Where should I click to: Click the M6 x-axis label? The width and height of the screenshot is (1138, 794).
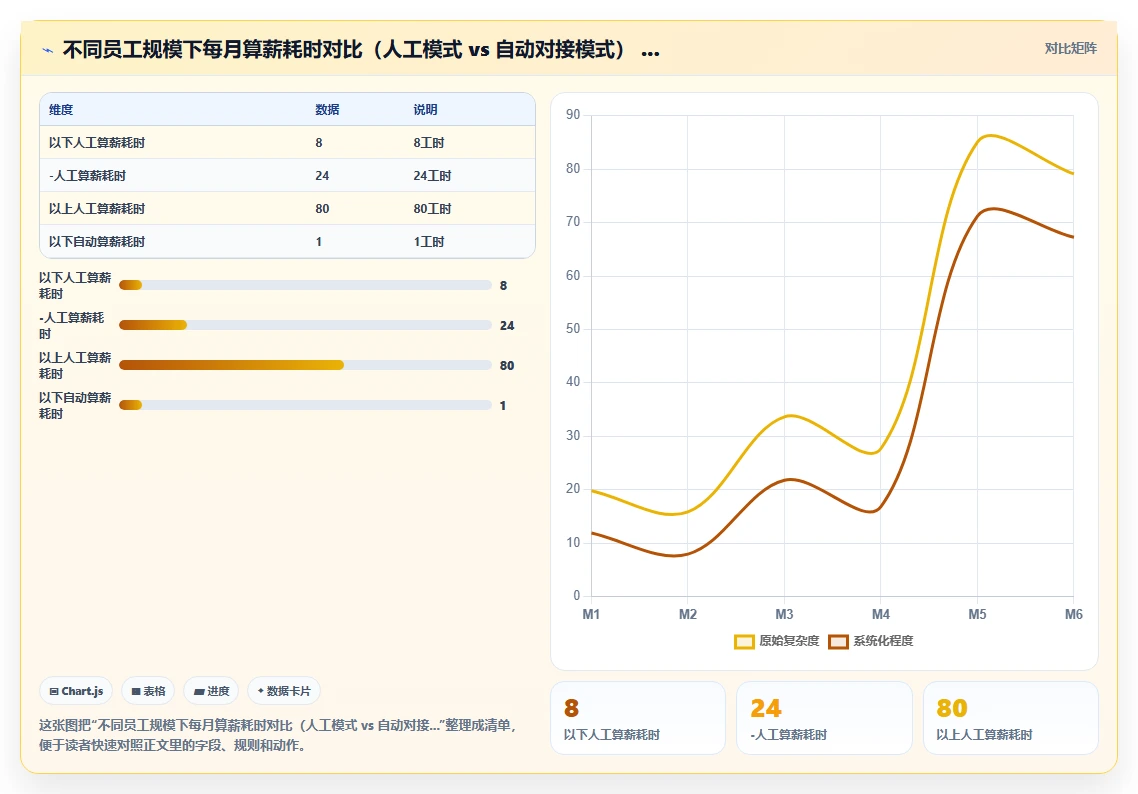point(1074,615)
